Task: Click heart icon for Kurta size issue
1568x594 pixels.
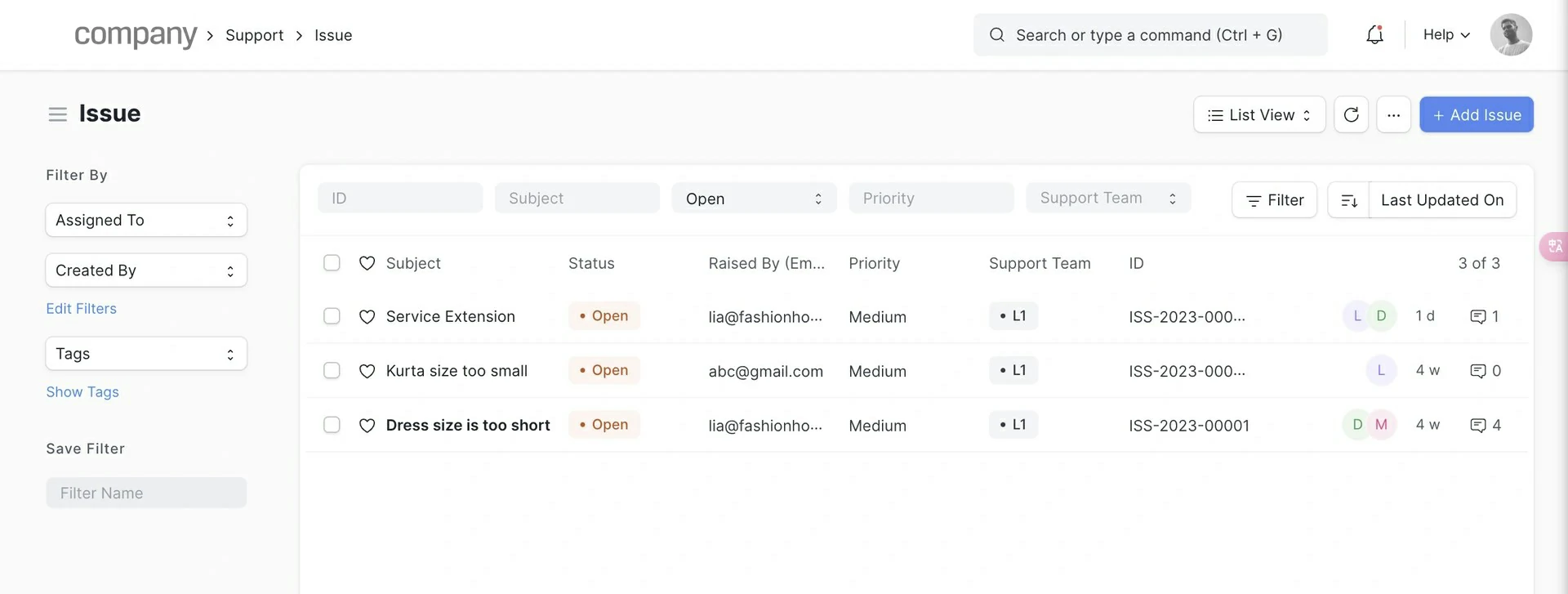Action: [367, 372]
